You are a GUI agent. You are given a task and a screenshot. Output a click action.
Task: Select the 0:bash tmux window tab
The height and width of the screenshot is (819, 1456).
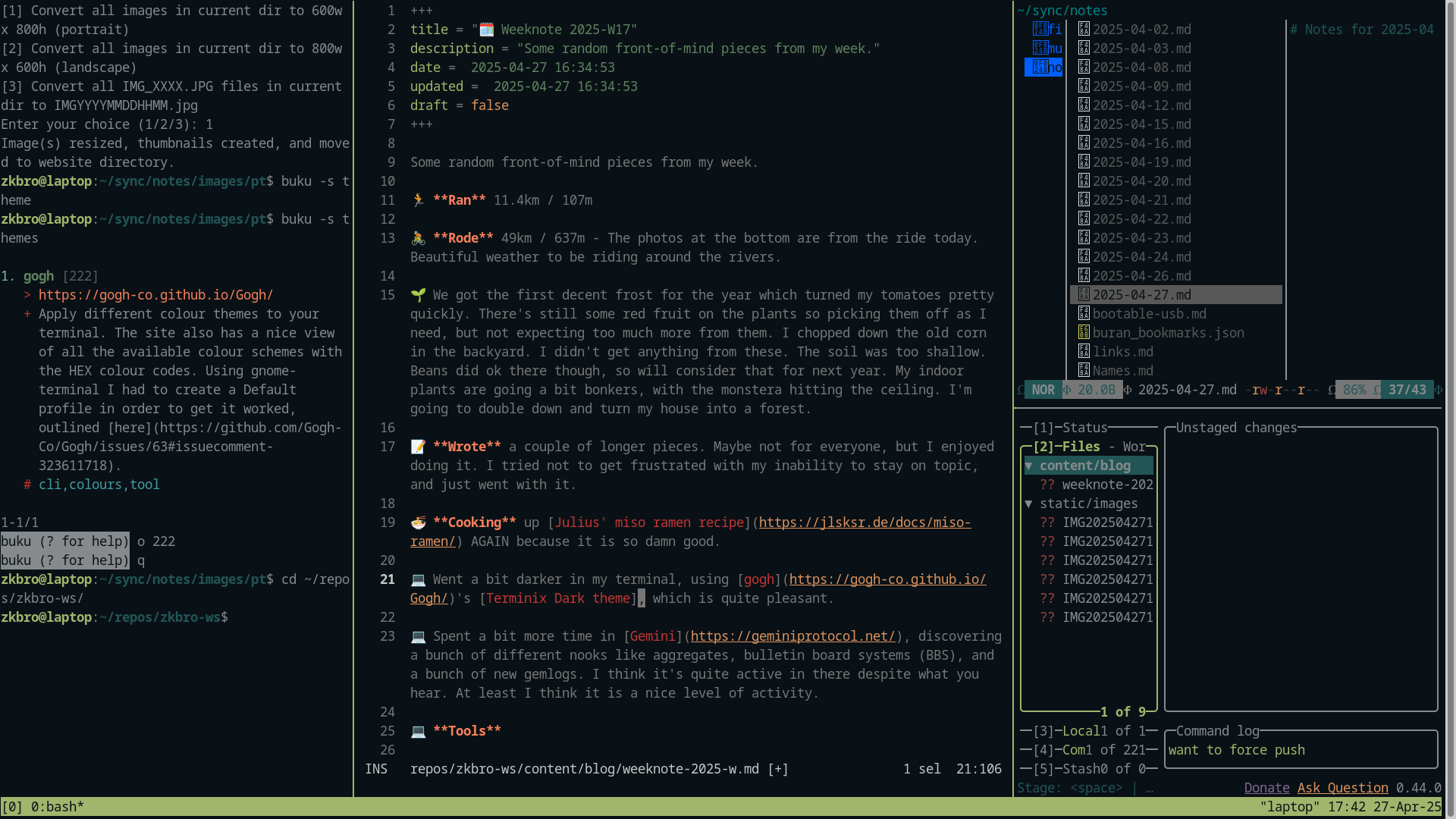[x=57, y=806]
